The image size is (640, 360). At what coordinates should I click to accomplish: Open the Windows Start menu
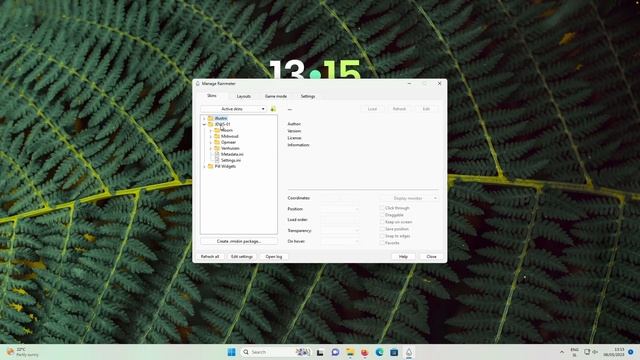pyautogui.click(x=231, y=352)
